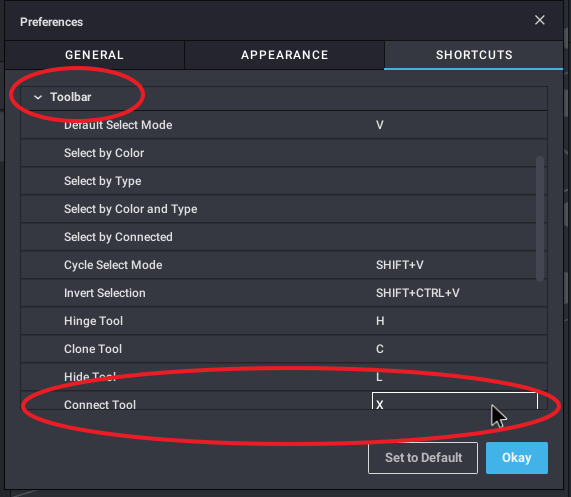The width and height of the screenshot is (571, 497).
Task: Click the Set to Default button
Action: (x=423, y=458)
